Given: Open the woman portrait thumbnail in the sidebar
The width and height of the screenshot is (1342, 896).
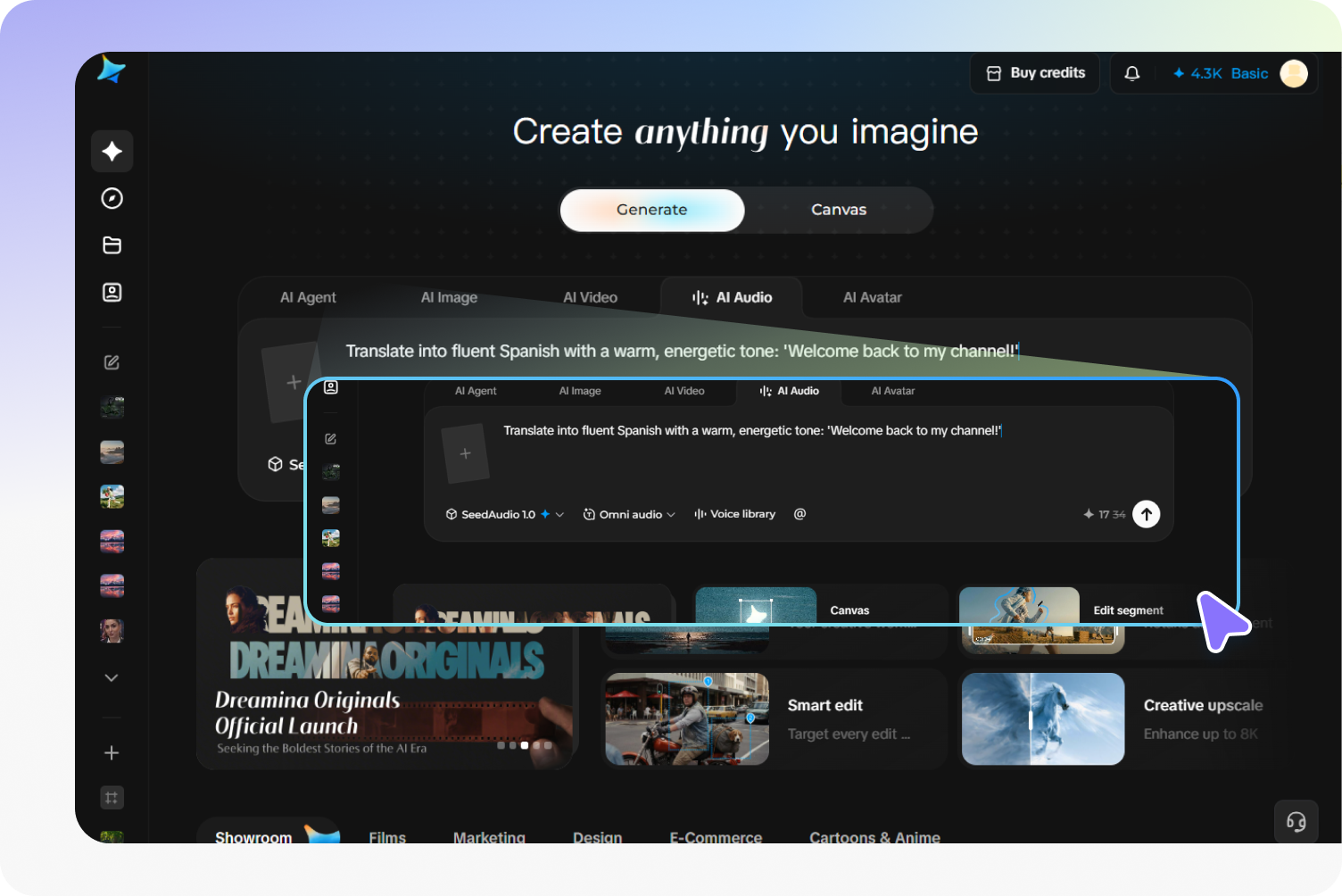Looking at the screenshot, I should coord(112,630).
